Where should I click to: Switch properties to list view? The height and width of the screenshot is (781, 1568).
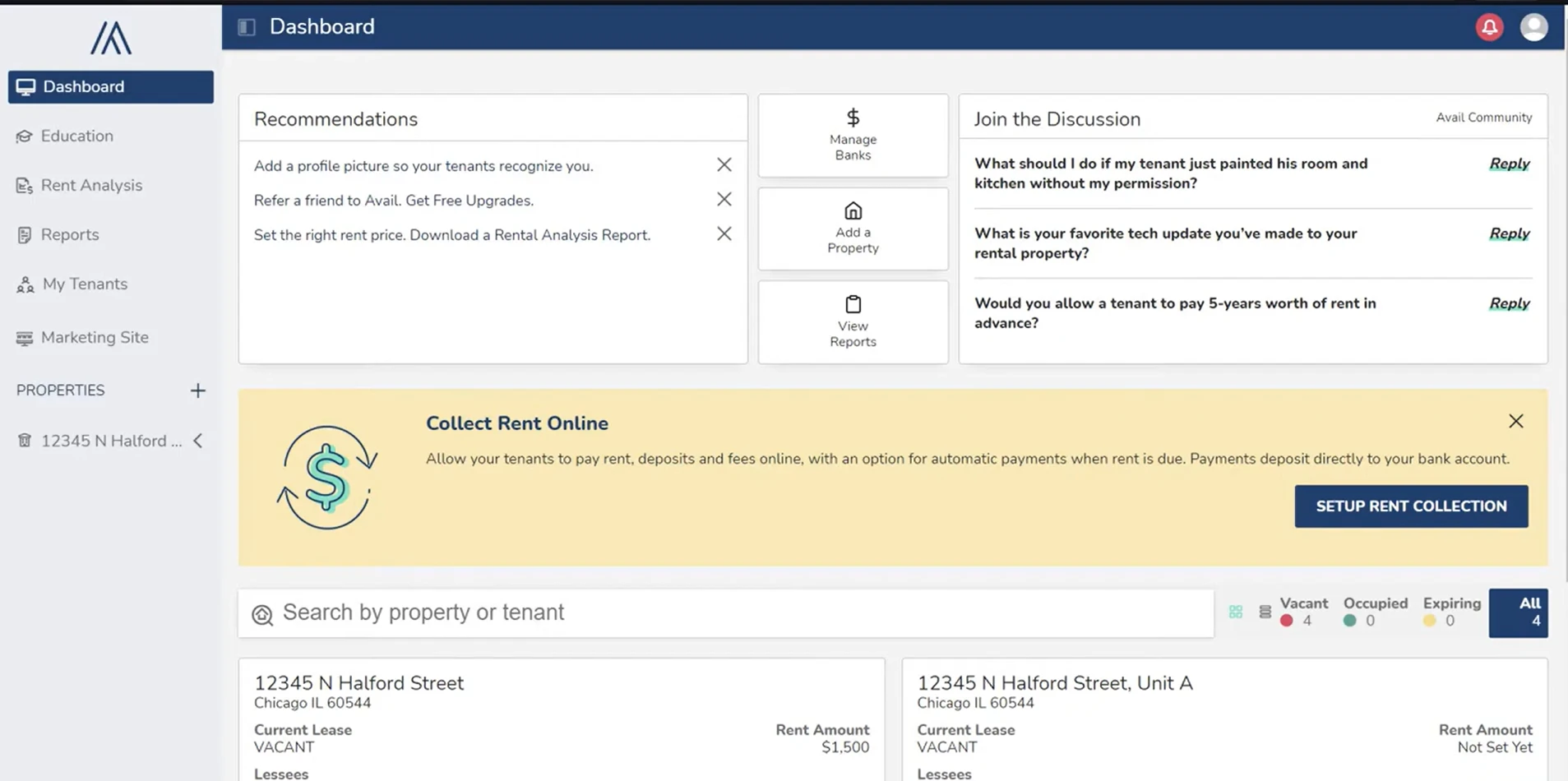tap(1264, 612)
